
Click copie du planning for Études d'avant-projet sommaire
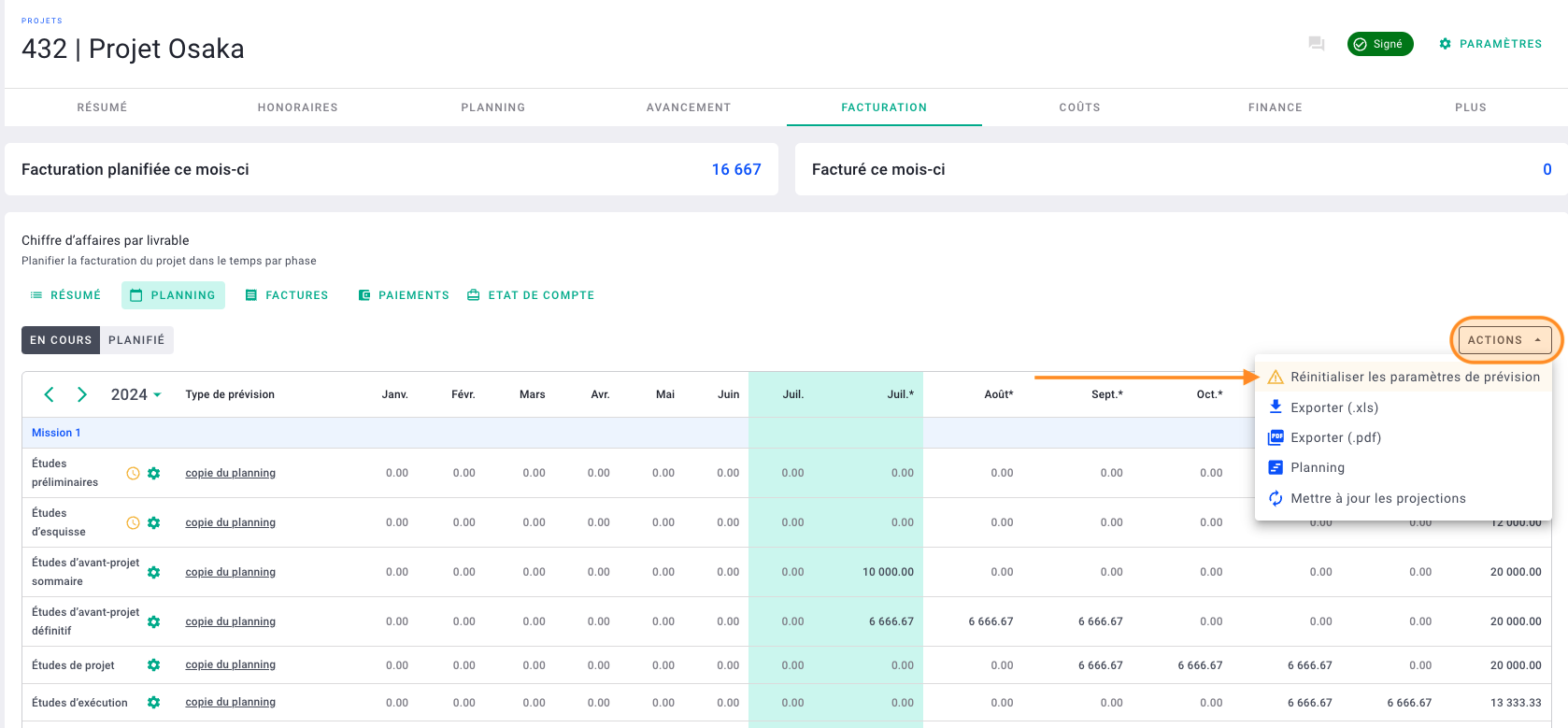pos(231,572)
